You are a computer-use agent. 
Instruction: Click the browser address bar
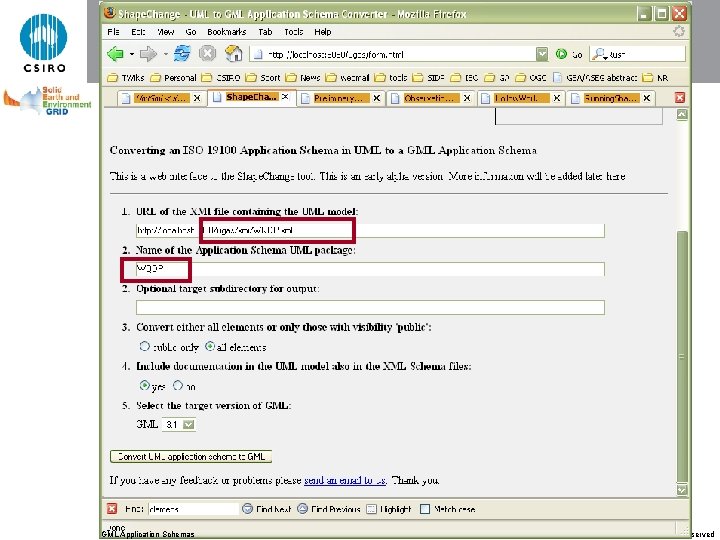click(399, 54)
